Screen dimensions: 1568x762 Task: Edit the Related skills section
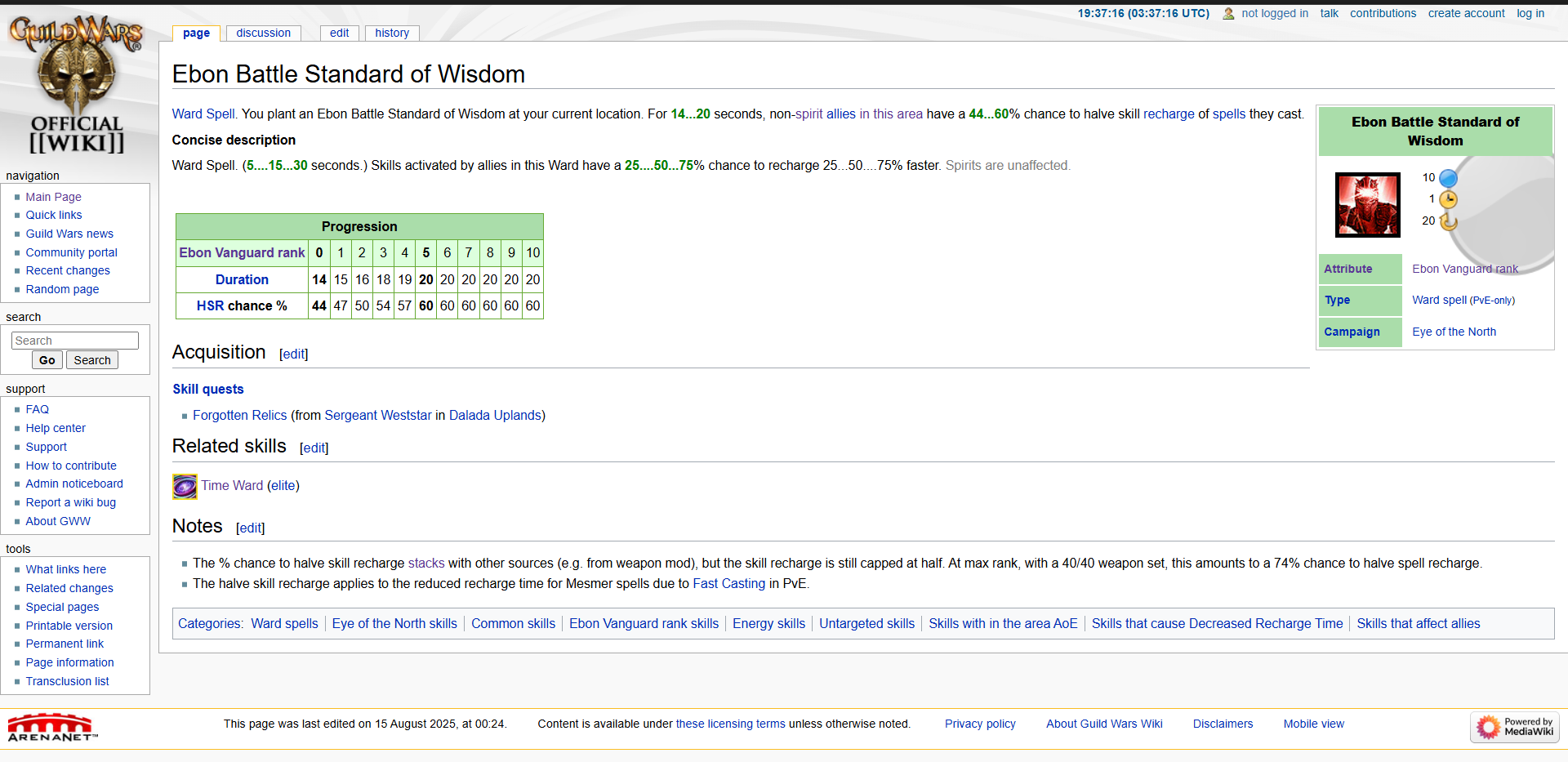pyautogui.click(x=314, y=448)
